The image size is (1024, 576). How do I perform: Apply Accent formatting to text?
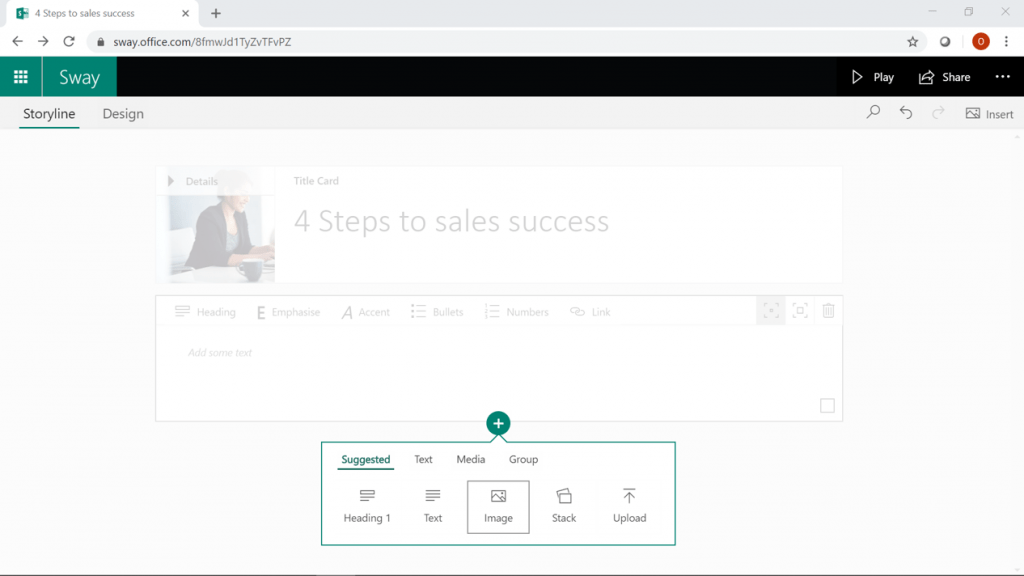tap(366, 311)
